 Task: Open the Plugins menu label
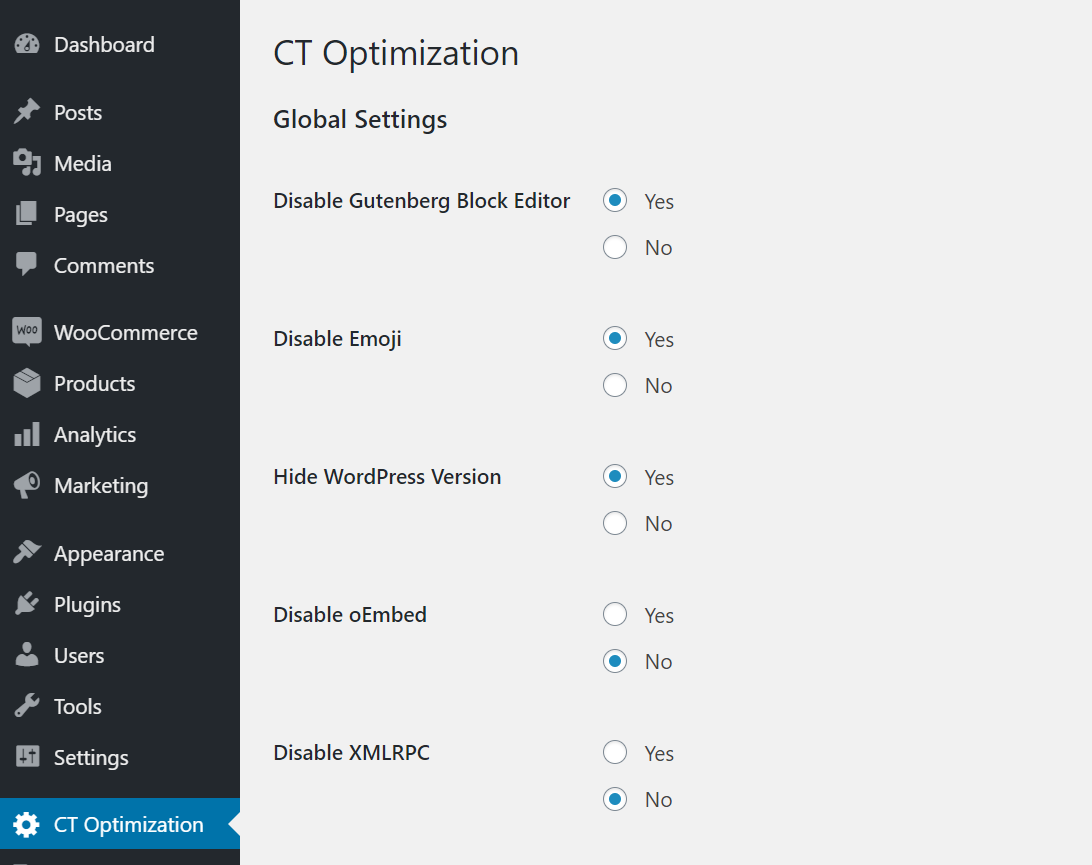pos(87,605)
